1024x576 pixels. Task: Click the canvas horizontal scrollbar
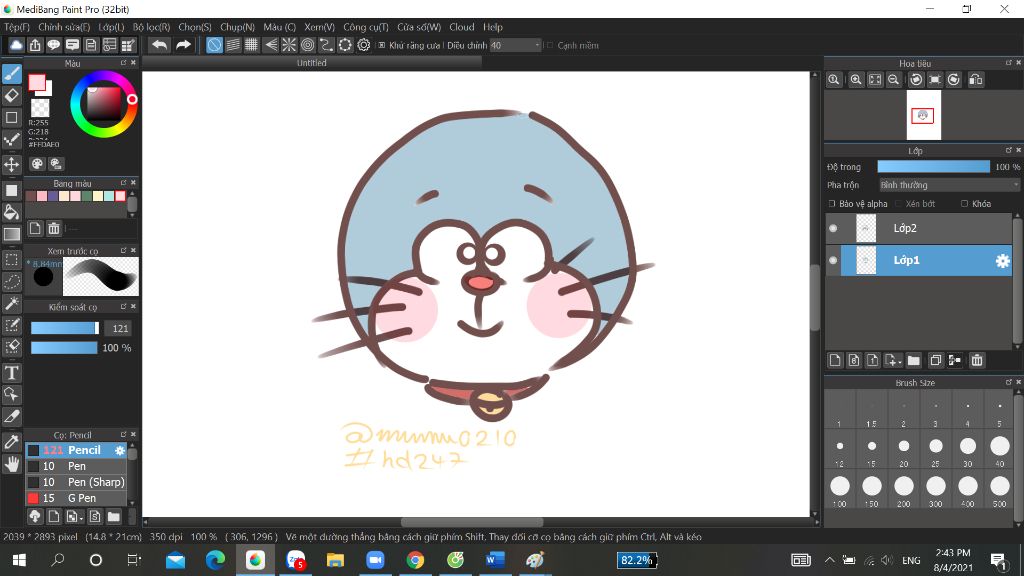pos(472,522)
